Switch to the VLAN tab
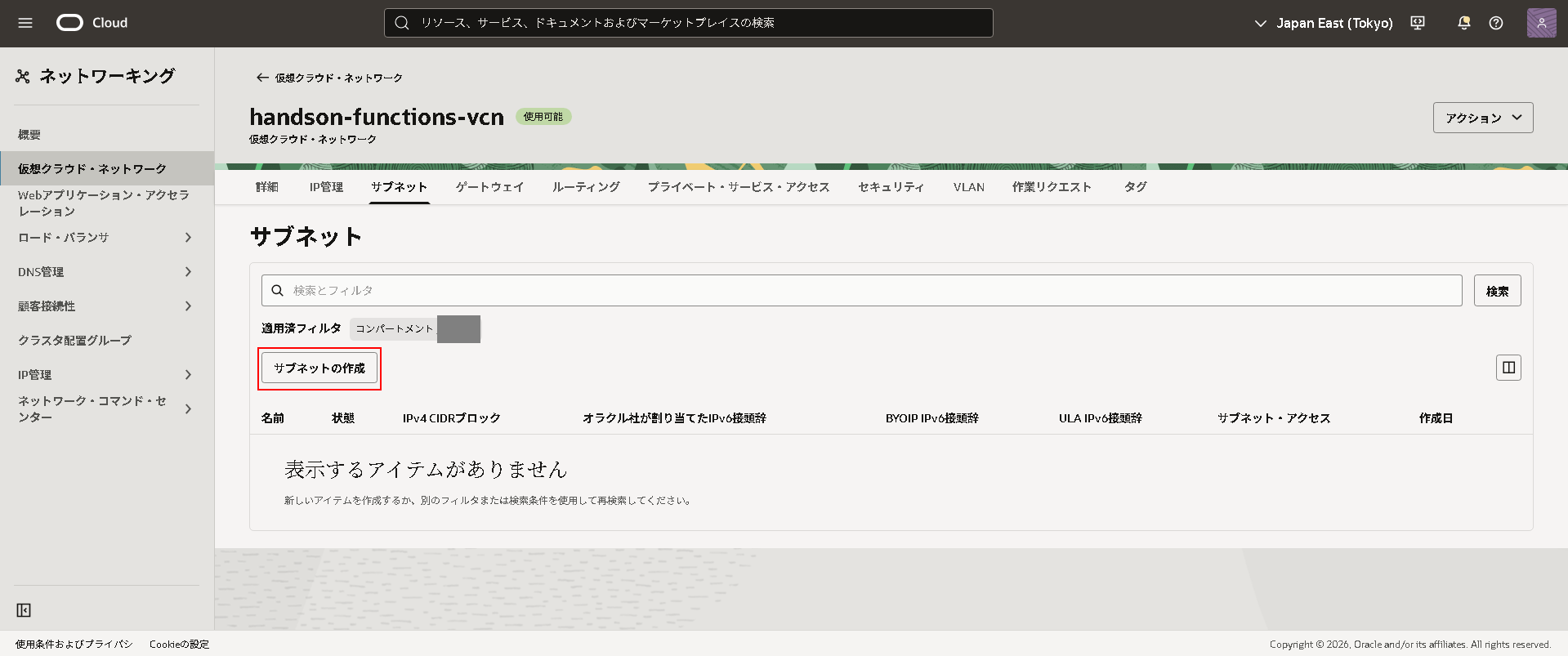Image resolution: width=1568 pixels, height=656 pixels. click(x=969, y=187)
